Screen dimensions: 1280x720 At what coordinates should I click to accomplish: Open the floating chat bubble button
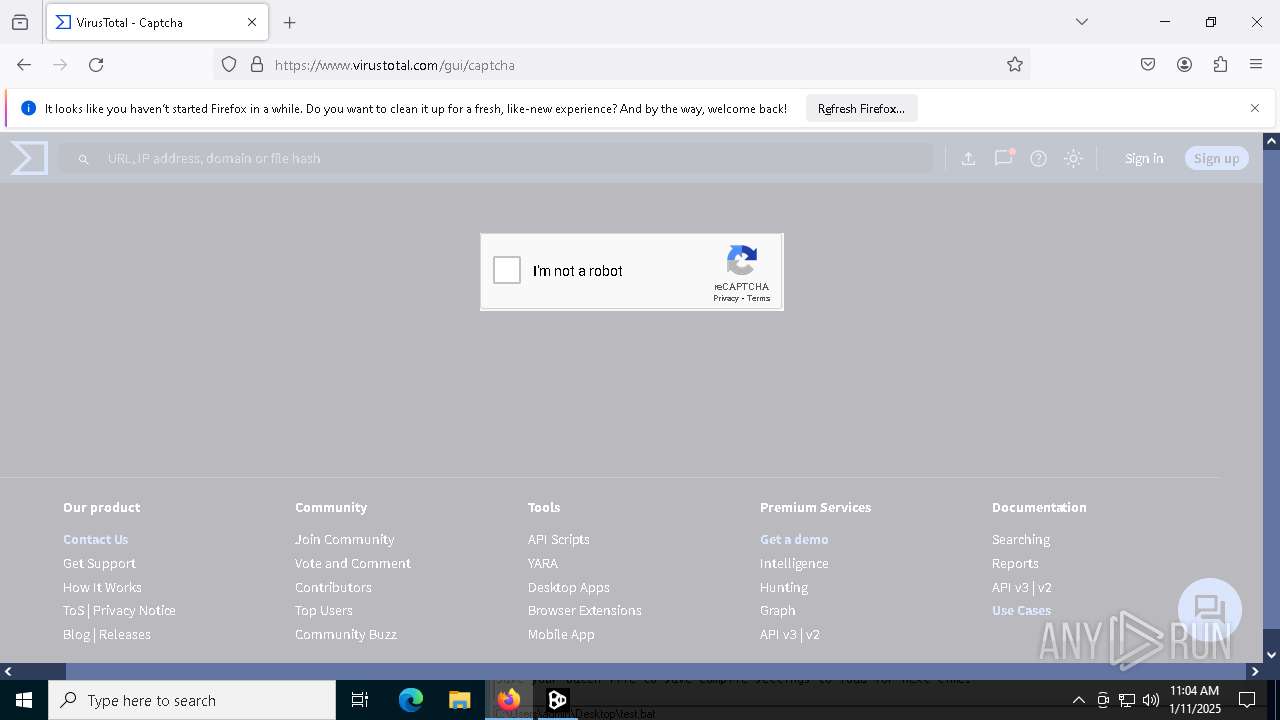pyautogui.click(x=1210, y=609)
